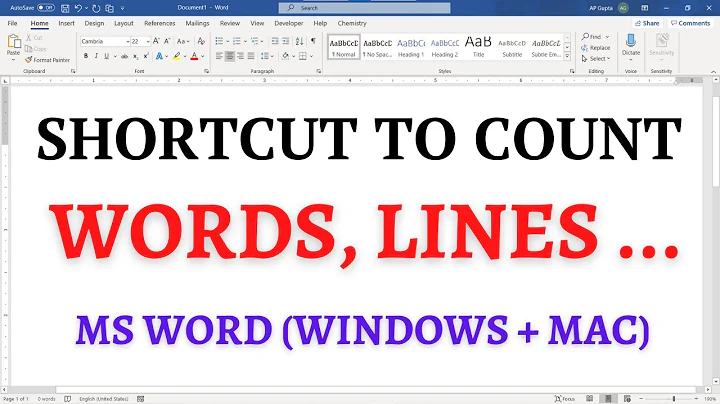Click the Multilevel List icon
Image resolution: width=720 pixels, height=404 pixels.
(254, 41)
